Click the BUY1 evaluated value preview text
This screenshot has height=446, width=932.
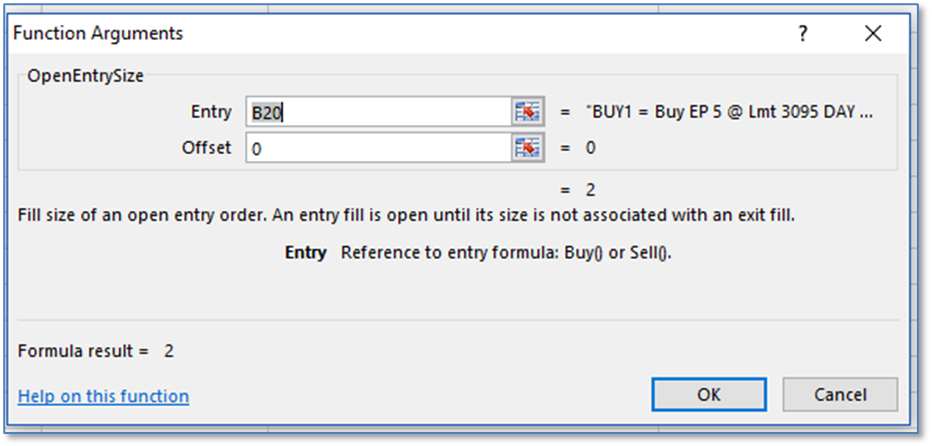point(729,112)
